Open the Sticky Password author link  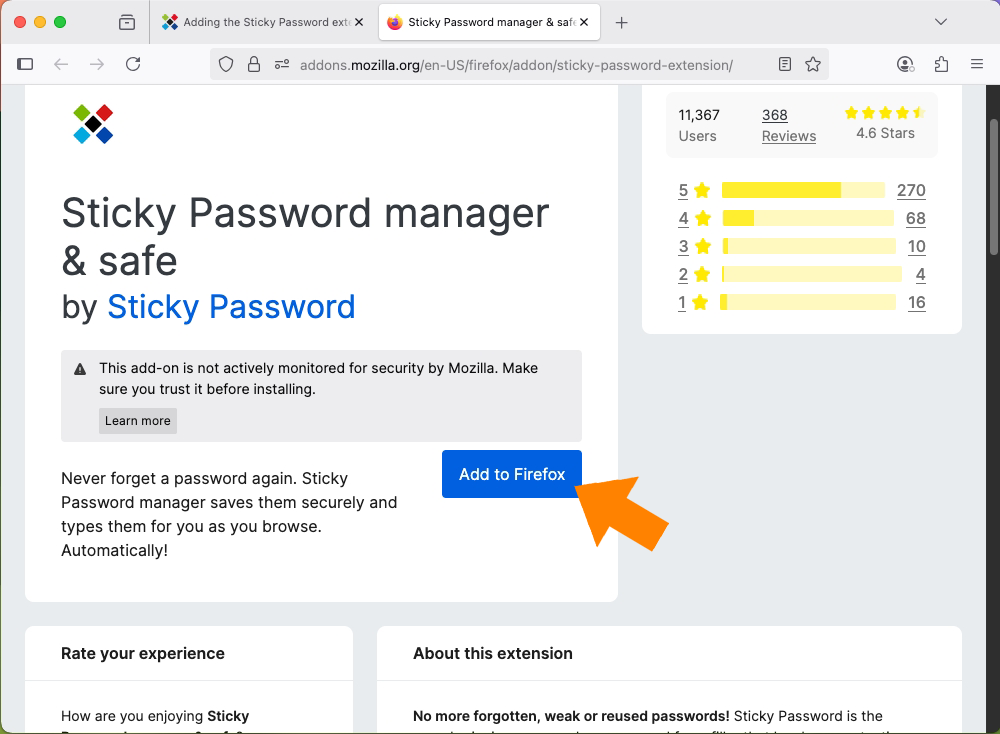point(231,307)
